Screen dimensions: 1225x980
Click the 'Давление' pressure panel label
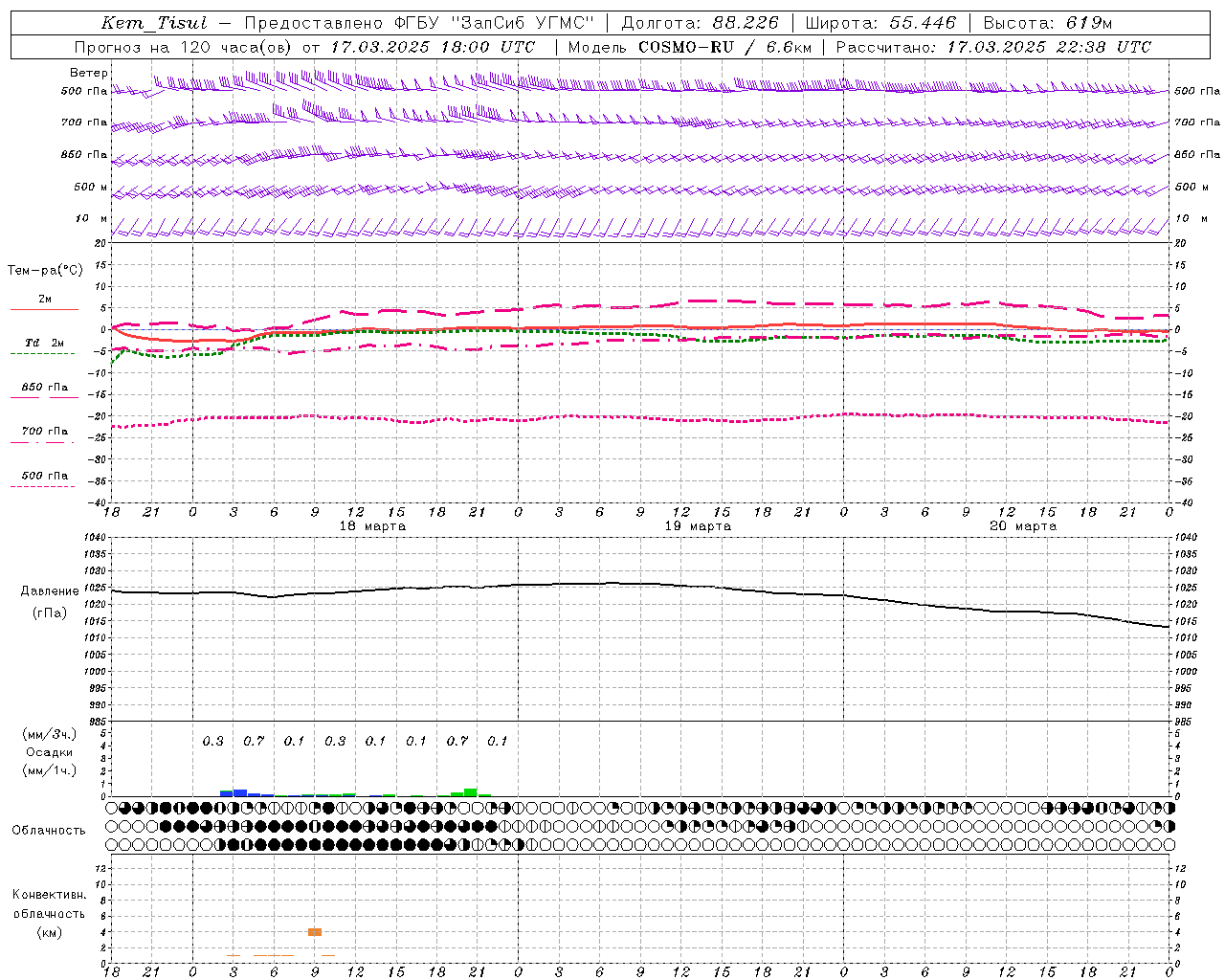pos(50,591)
